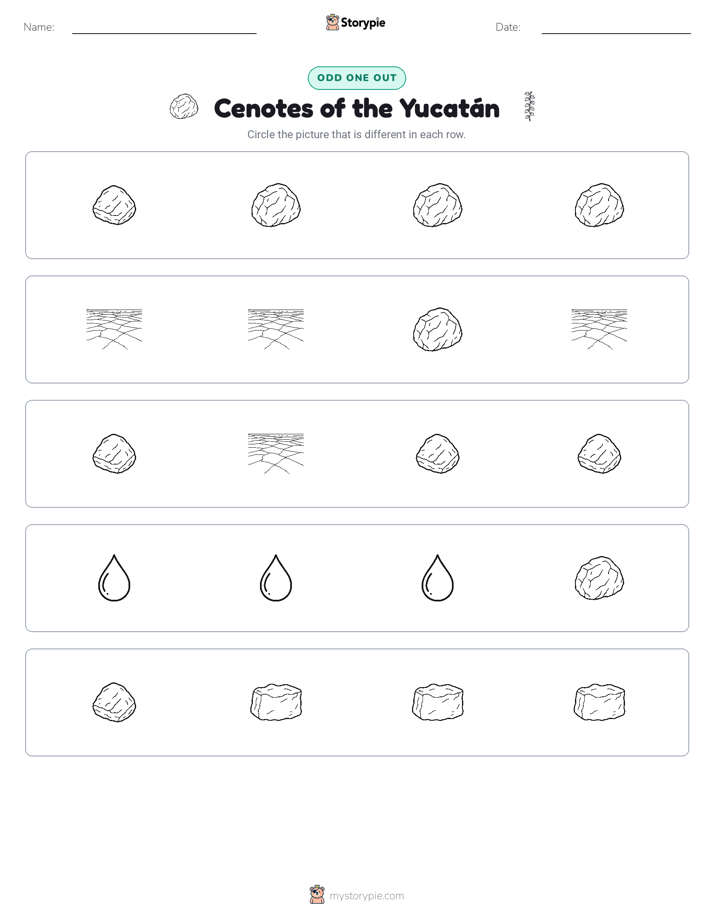The height and width of the screenshot is (924, 714).
Task: Select the smooth stone in row one
Action: point(114,205)
